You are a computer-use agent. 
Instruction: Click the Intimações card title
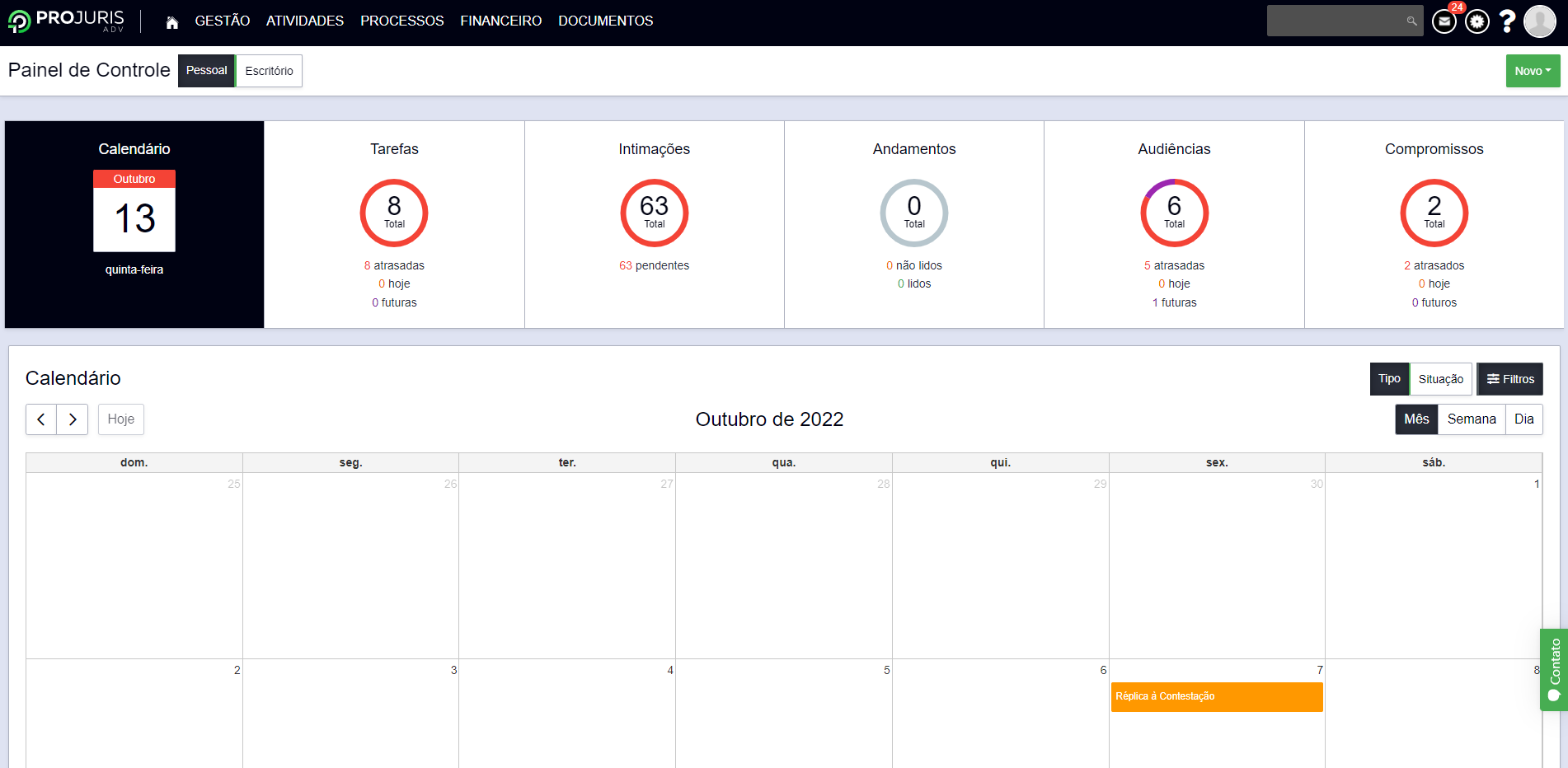click(655, 149)
